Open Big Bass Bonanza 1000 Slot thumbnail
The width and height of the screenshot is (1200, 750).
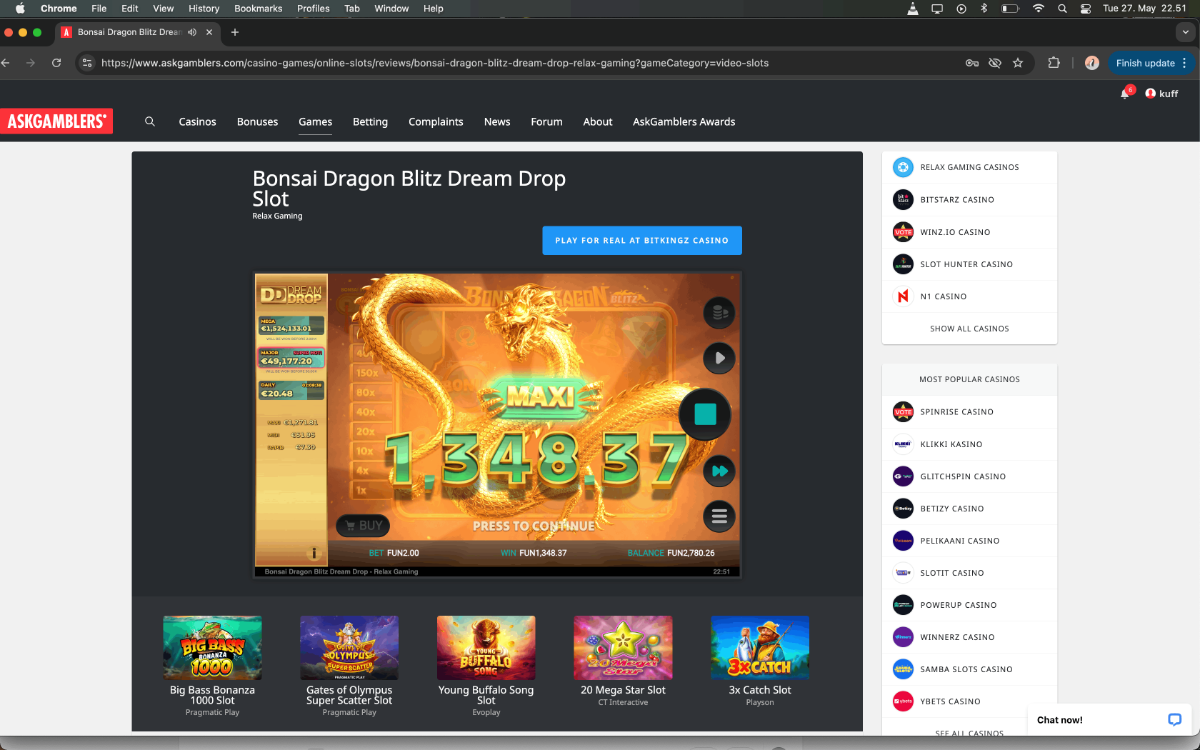click(212, 648)
